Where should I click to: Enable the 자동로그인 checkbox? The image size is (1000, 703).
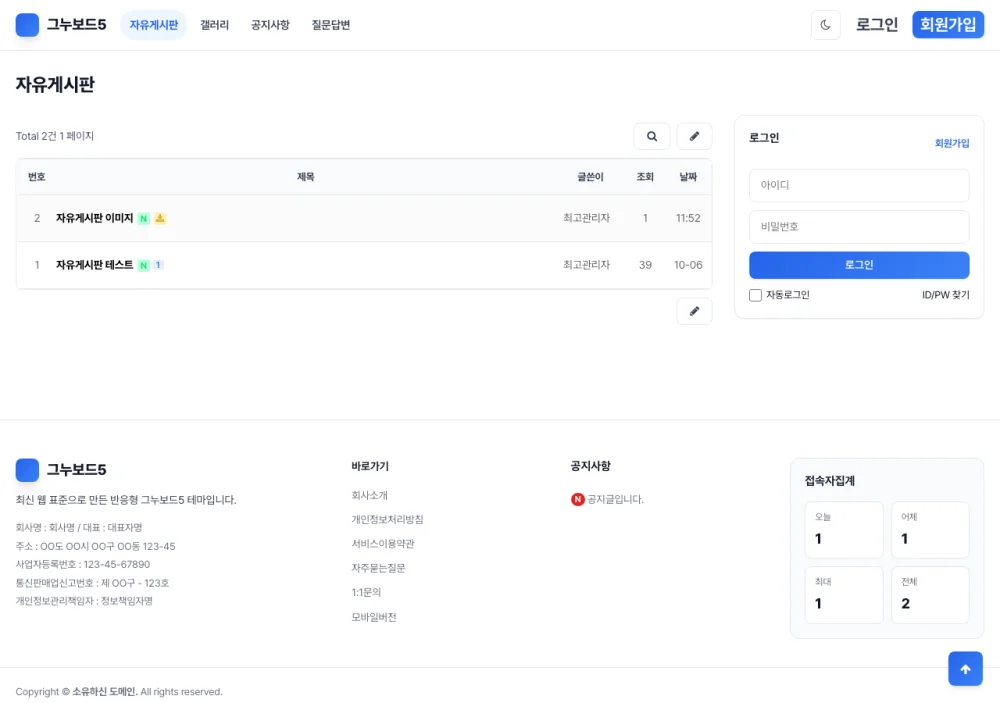[x=755, y=295]
